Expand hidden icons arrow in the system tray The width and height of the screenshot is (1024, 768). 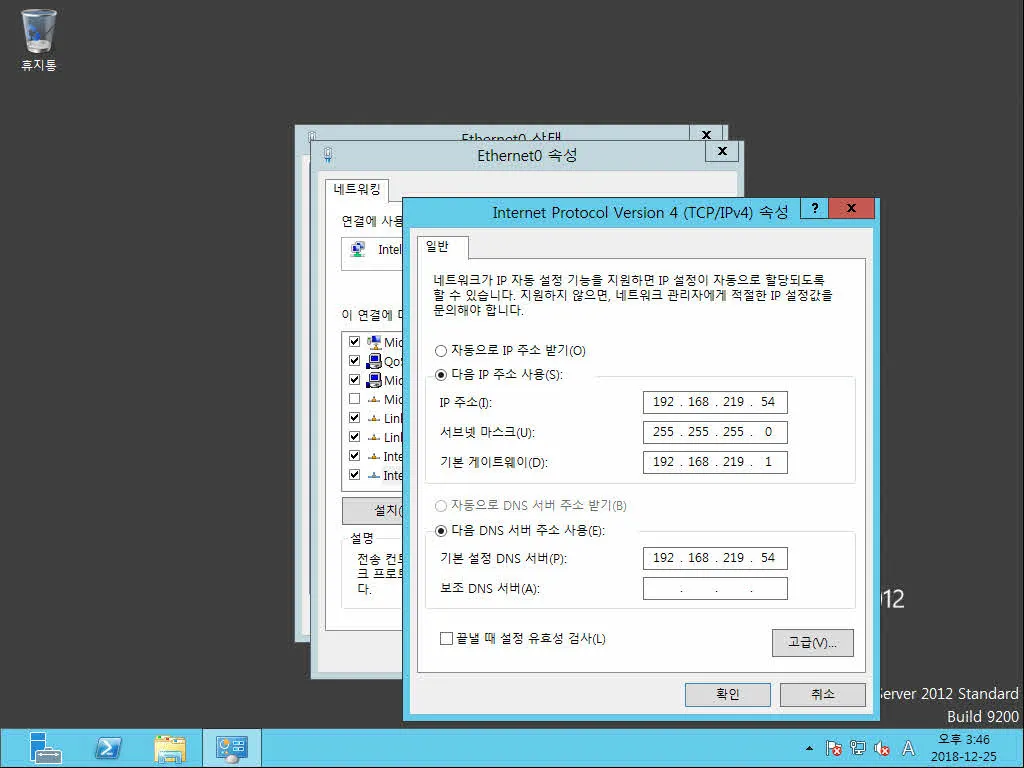tap(809, 748)
